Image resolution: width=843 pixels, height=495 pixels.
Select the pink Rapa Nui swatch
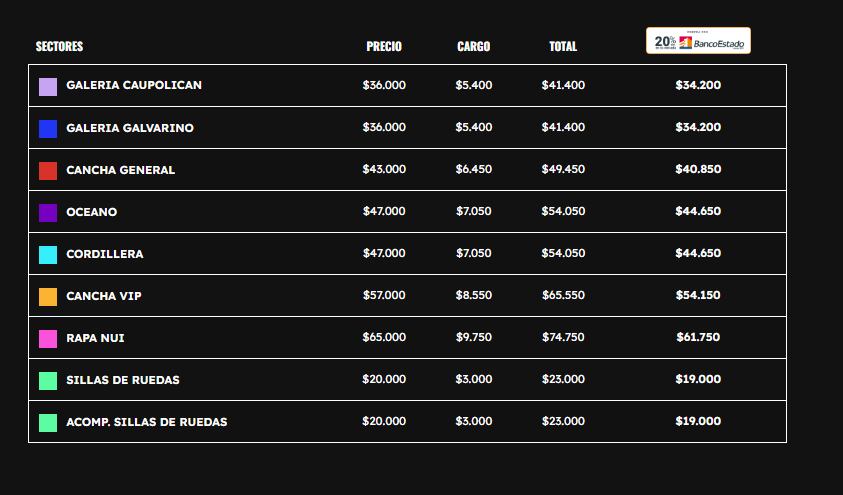pos(48,339)
